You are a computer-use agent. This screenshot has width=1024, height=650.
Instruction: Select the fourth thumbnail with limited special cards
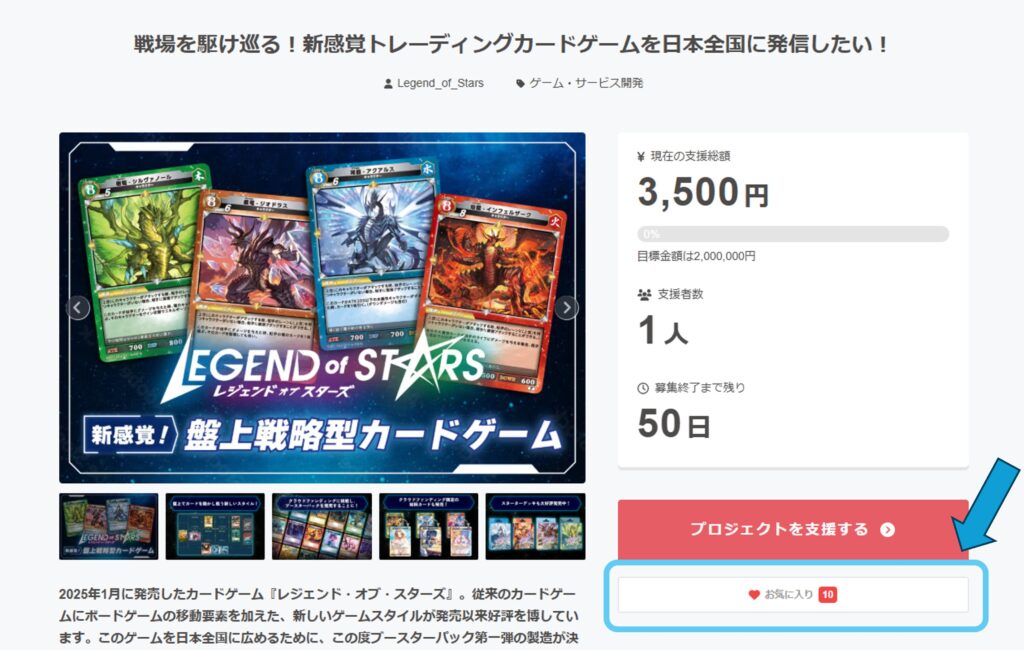pyautogui.click(x=428, y=527)
